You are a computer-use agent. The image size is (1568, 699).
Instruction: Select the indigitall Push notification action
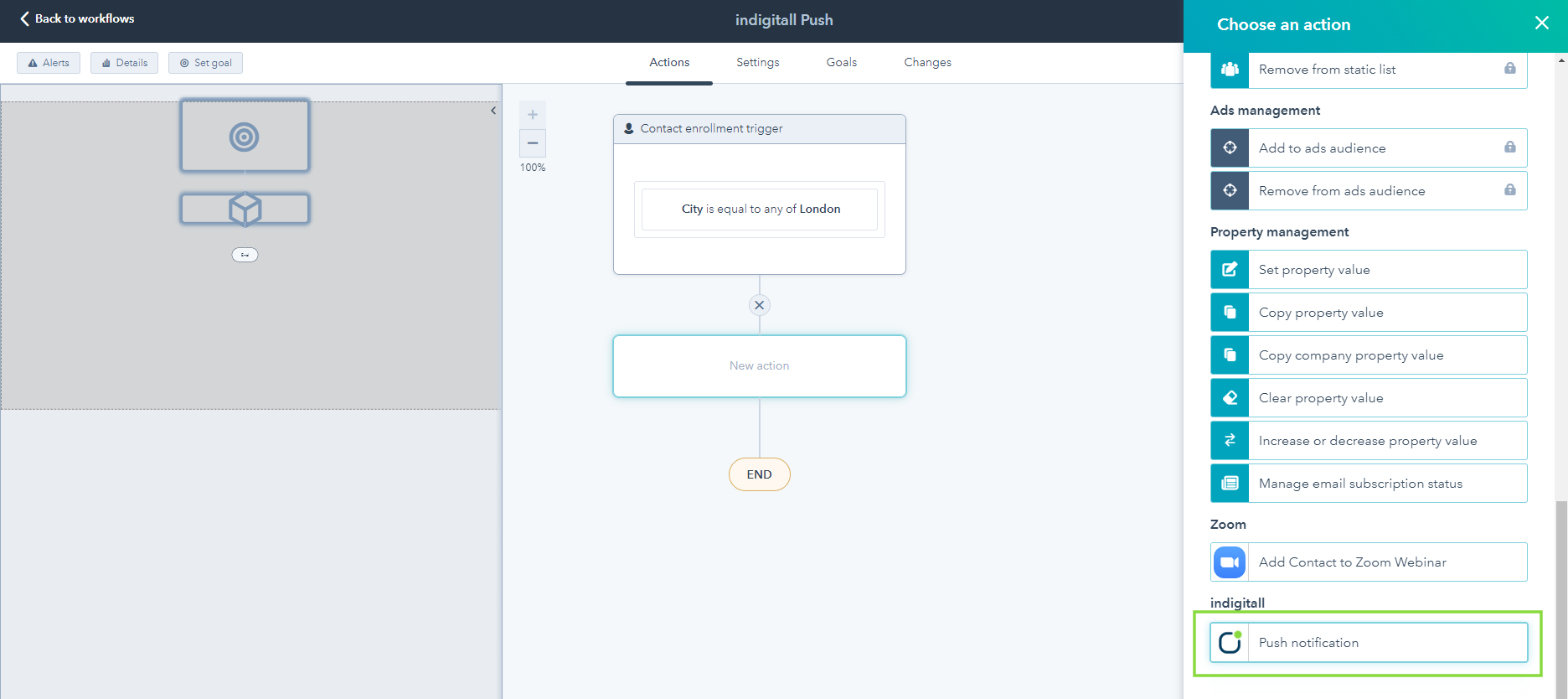point(1369,643)
